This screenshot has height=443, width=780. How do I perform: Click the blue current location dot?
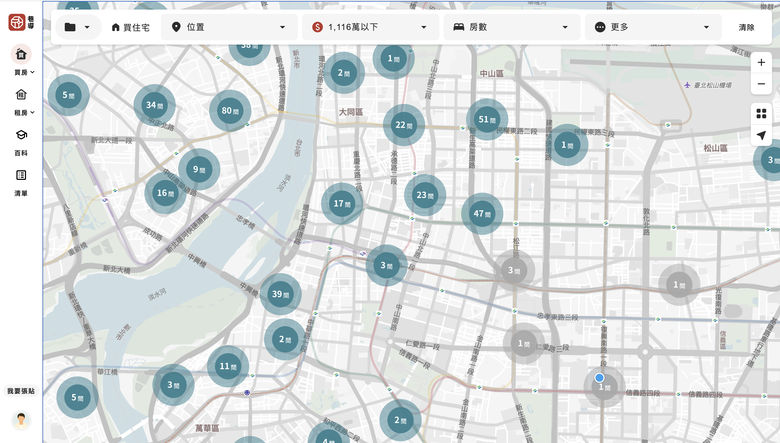click(x=599, y=378)
